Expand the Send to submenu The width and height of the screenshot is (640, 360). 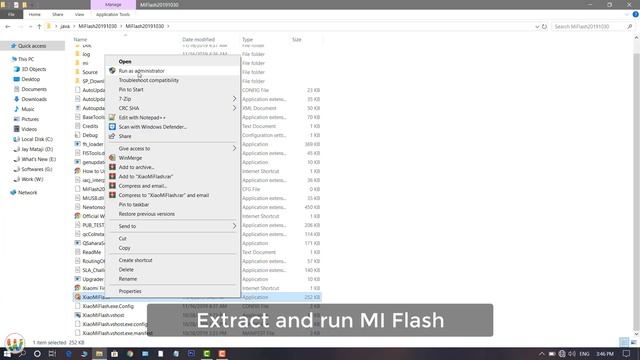click(234, 226)
